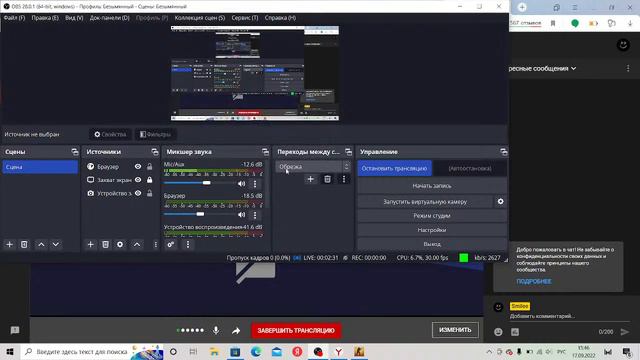
Task: Enable Режим студии
Action: (432, 216)
